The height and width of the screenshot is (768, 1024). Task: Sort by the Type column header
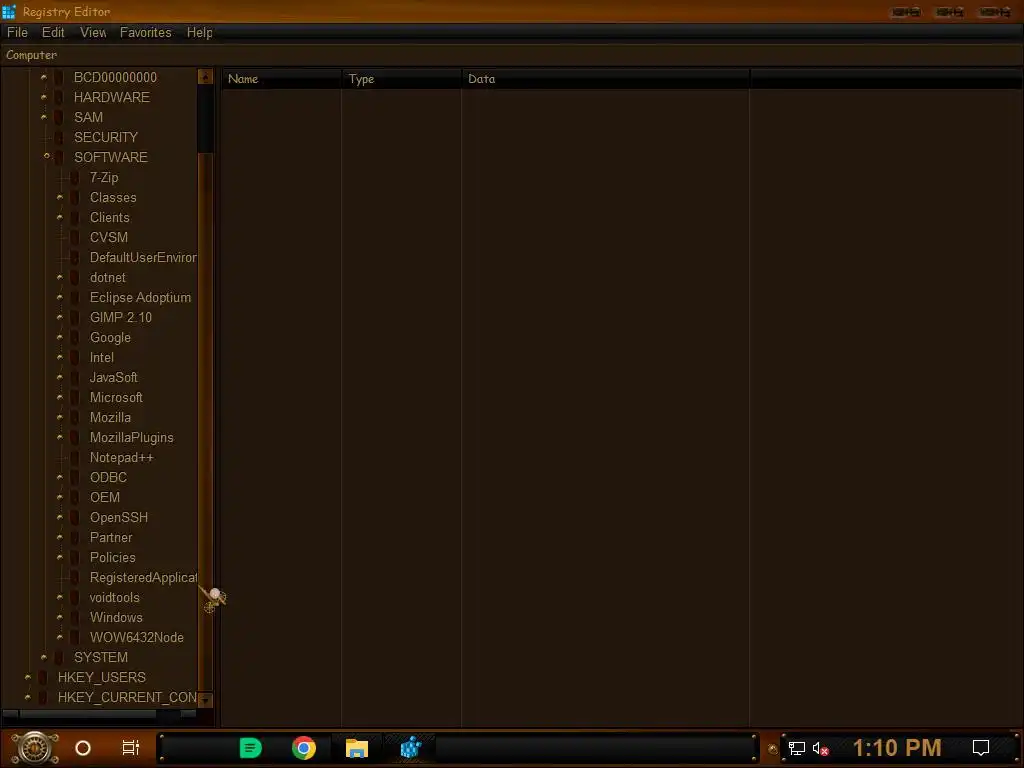pos(402,79)
